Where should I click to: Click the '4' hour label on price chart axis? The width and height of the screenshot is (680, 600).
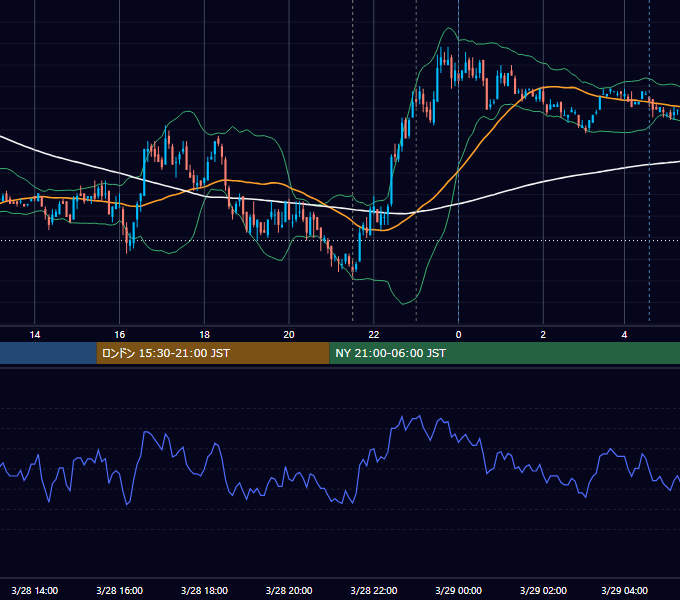(x=624, y=335)
